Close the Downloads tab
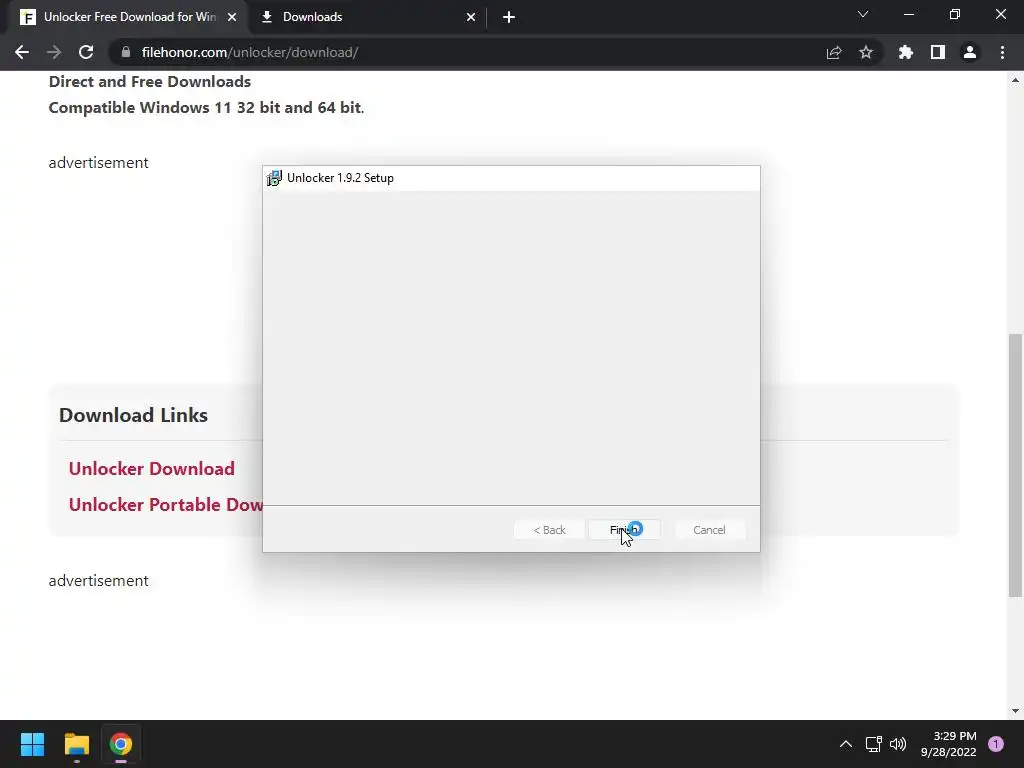1024x768 pixels. [x=471, y=17]
